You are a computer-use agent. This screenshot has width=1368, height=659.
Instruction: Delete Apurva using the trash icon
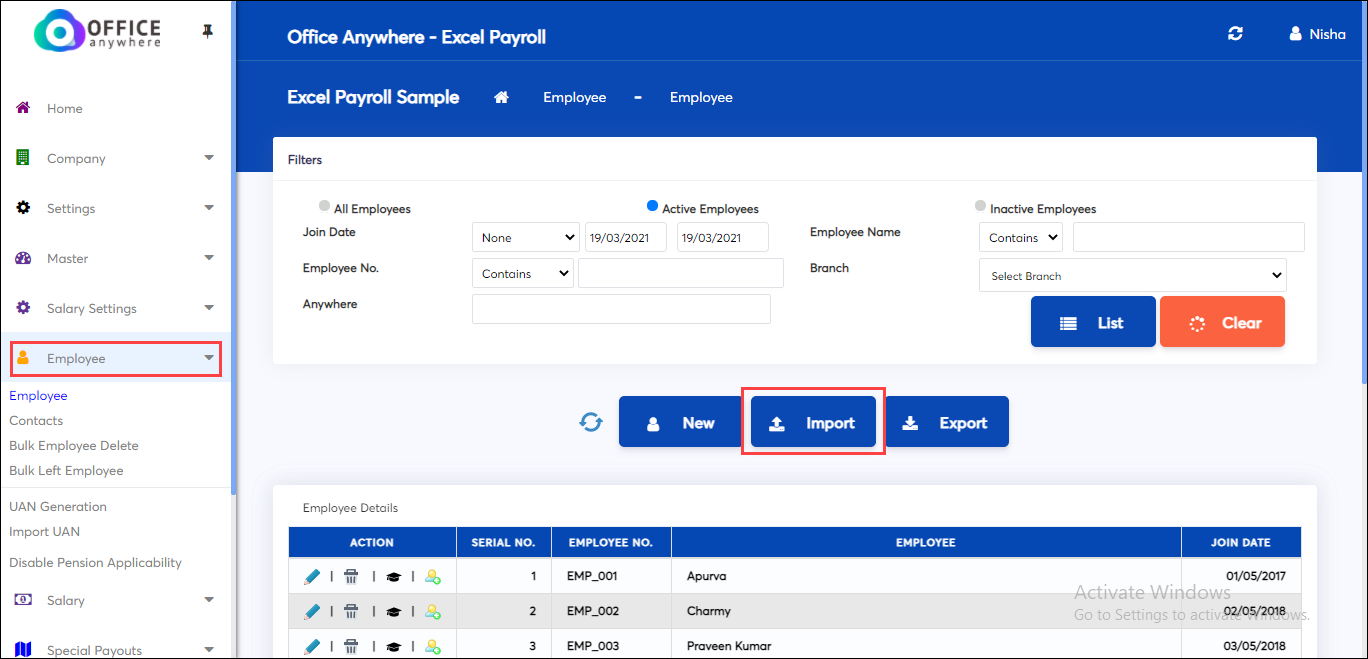[x=351, y=576]
